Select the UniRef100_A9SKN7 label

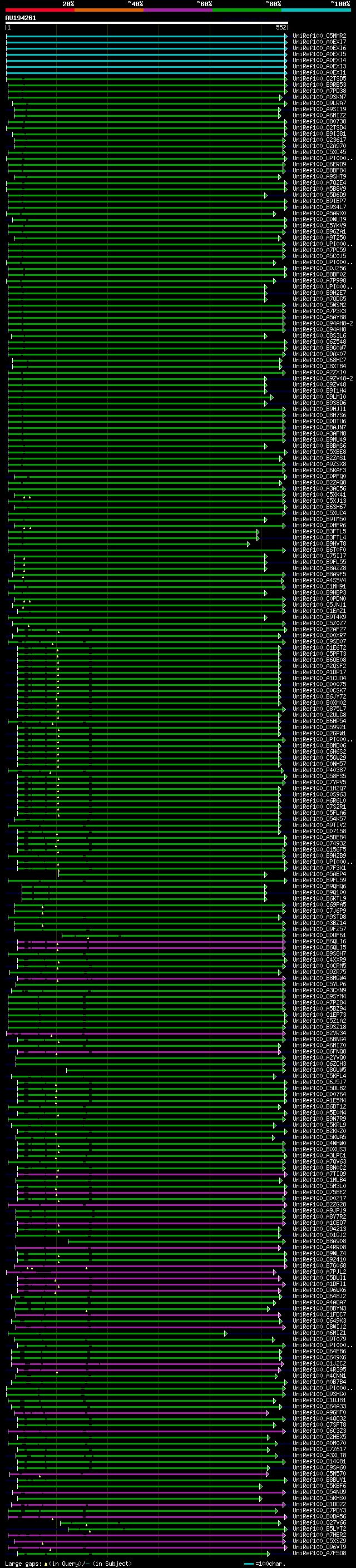tap(319, 97)
